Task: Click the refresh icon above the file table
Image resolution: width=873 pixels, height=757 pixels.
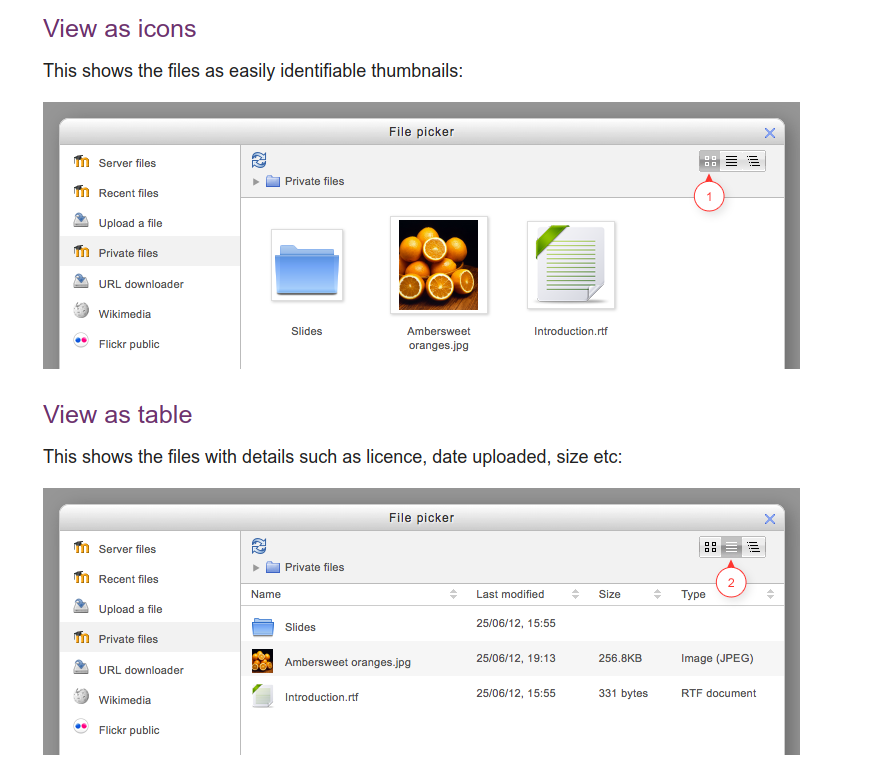Action: point(259,546)
